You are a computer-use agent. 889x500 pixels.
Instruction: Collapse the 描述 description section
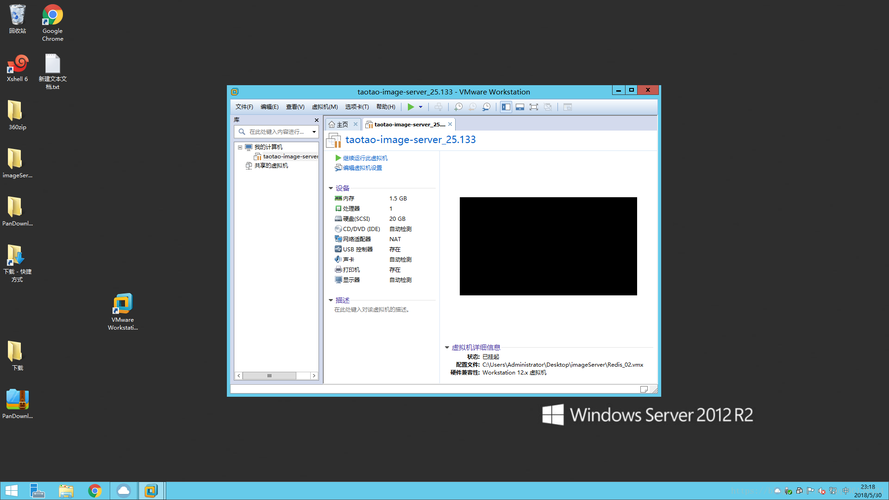point(331,300)
